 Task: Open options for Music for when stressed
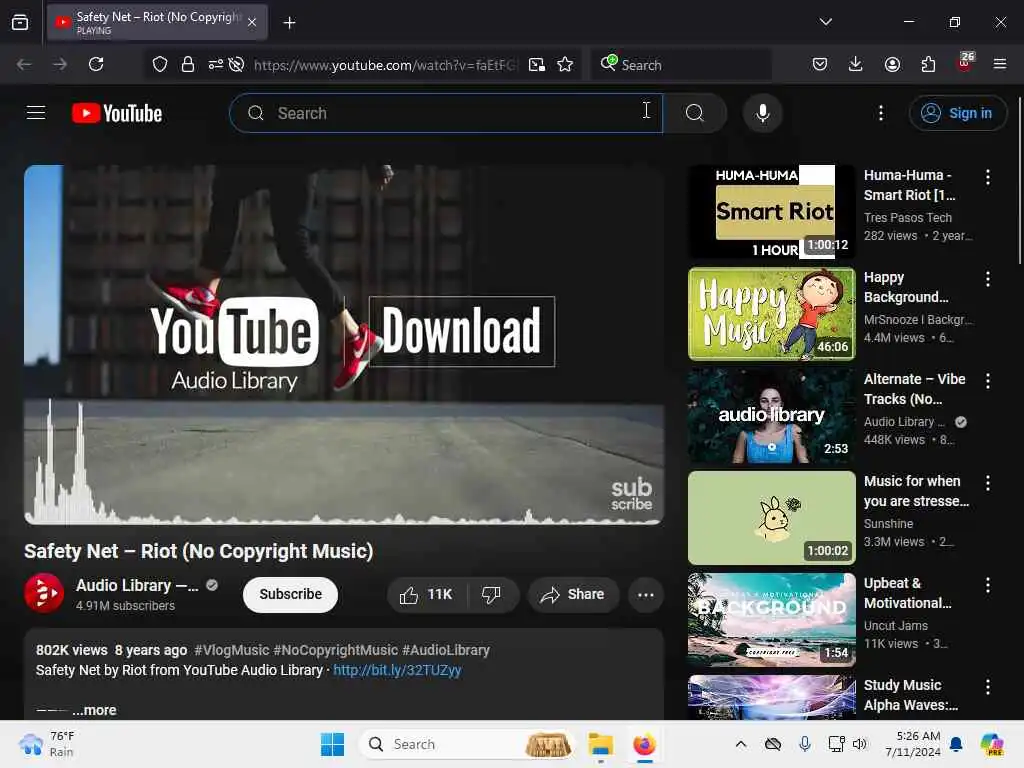coord(987,483)
